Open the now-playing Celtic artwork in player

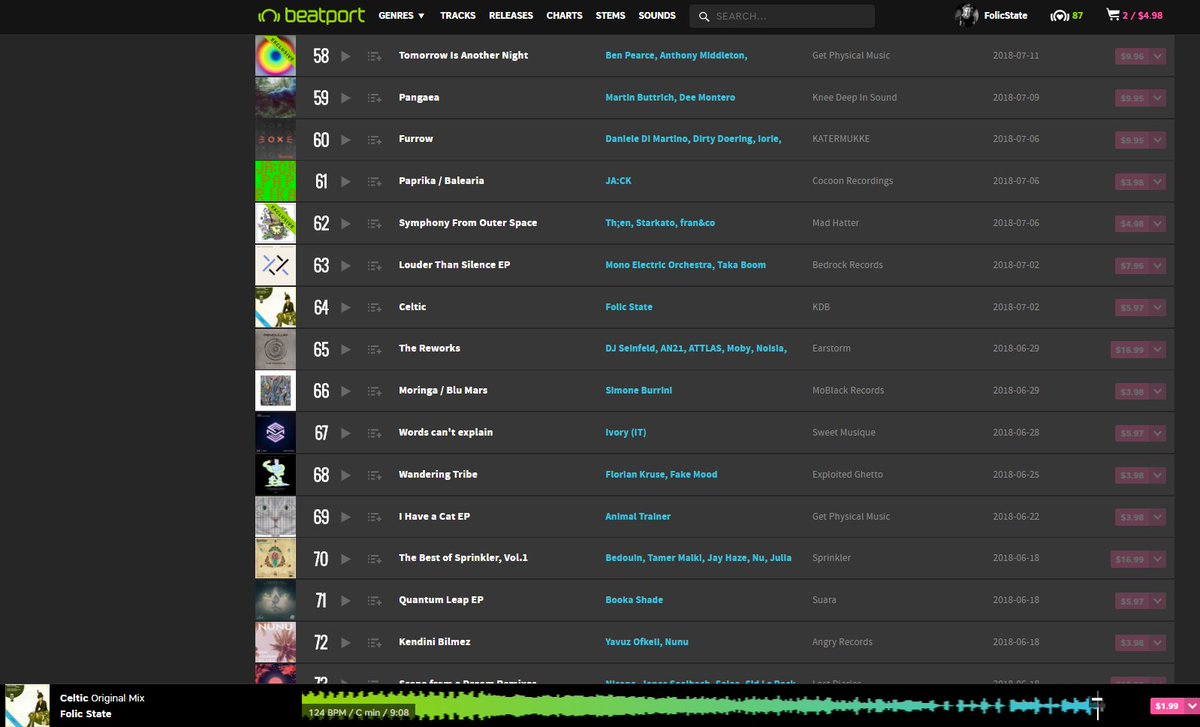28,705
